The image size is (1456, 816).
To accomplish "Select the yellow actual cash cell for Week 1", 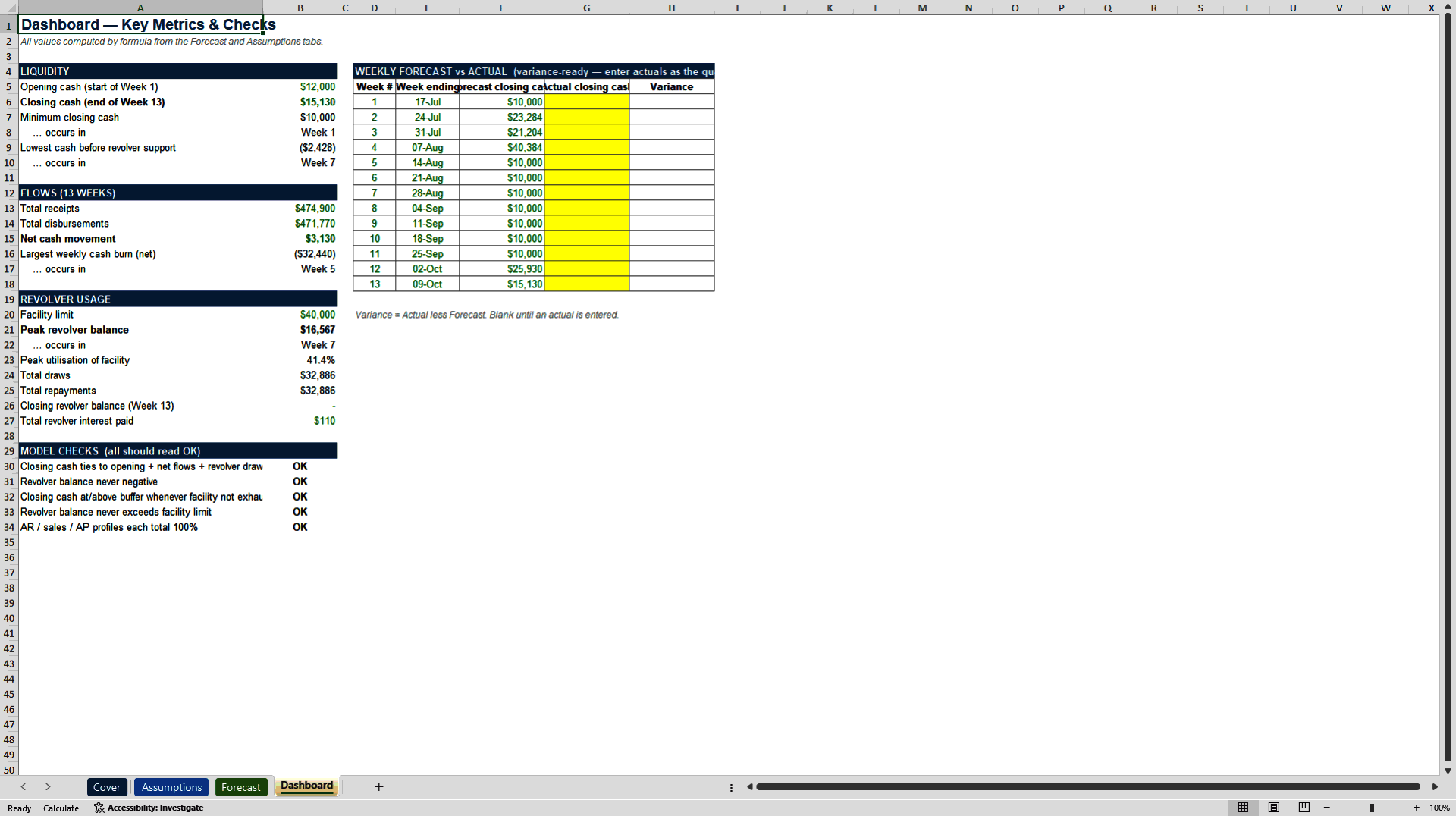I will click(x=587, y=102).
